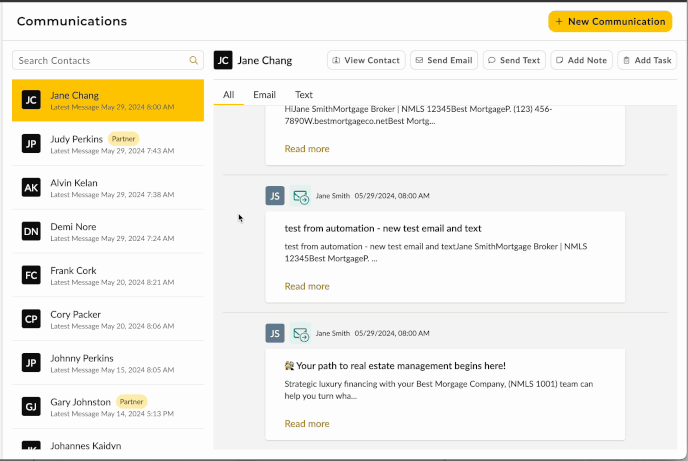Viewport: 688px width, 461px height.
Task: Switch to the Email tab
Action: tap(264, 95)
